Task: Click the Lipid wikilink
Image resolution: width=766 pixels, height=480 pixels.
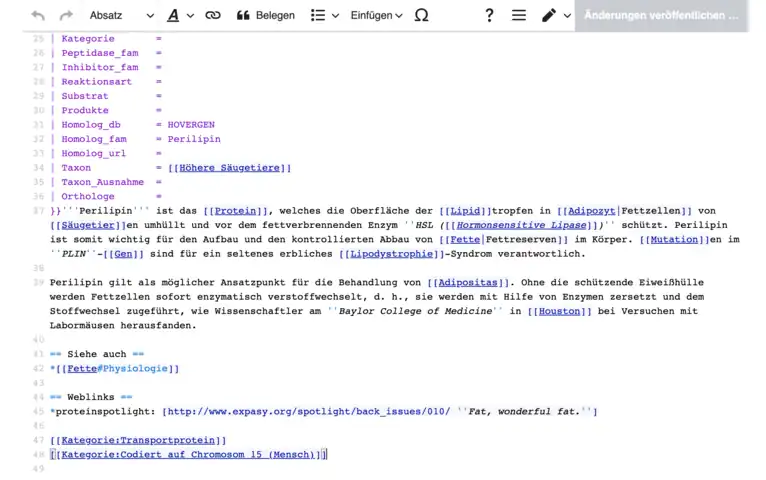Action: (465, 211)
